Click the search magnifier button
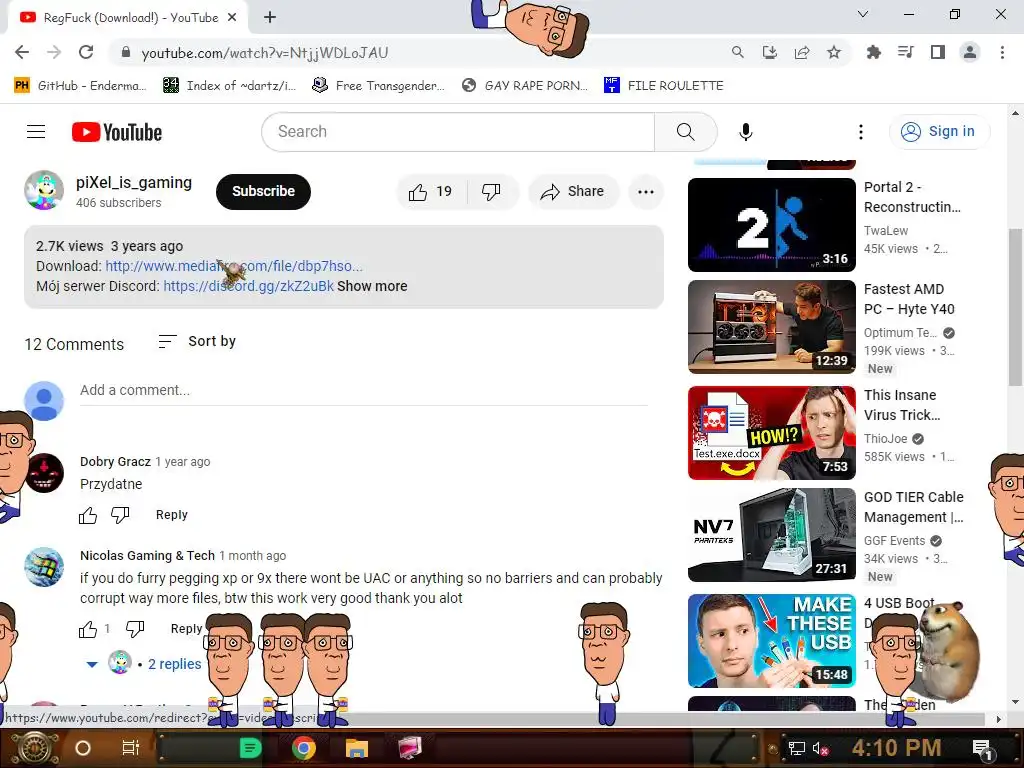 pos(686,132)
